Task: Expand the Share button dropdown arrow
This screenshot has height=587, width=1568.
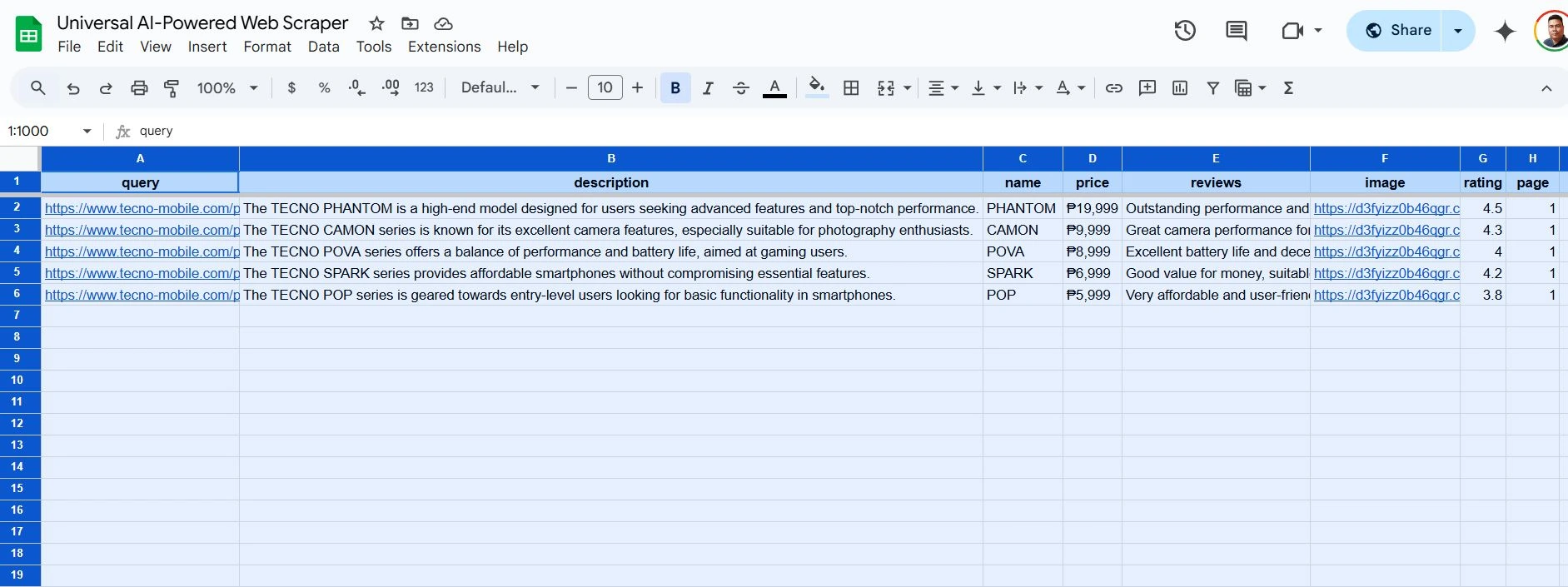Action: pyautogui.click(x=1457, y=31)
